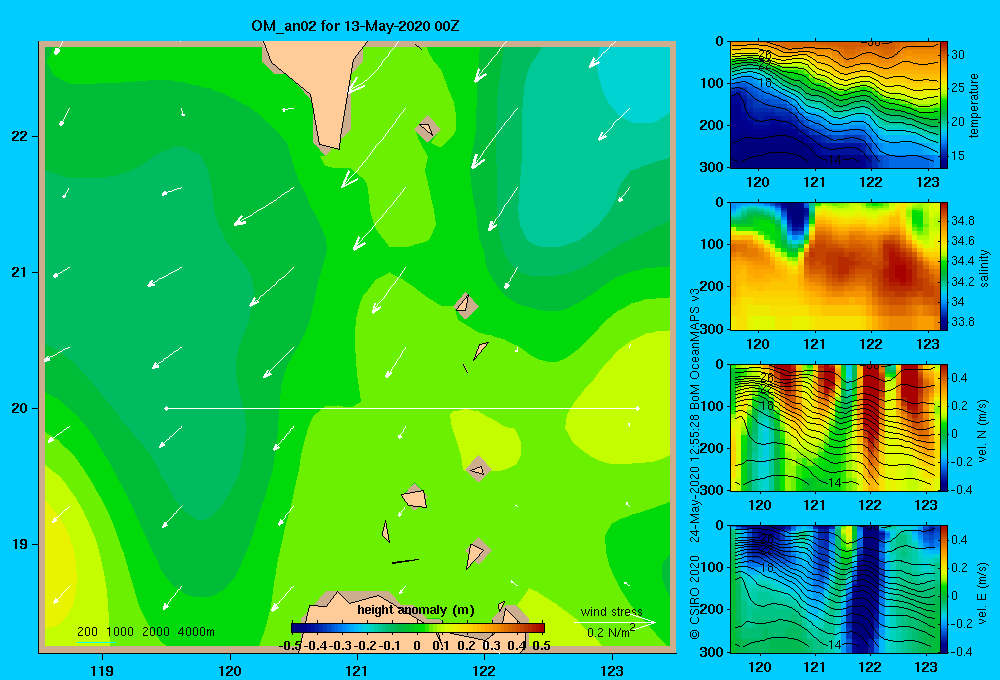This screenshot has width=1000, height=680.
Task: Click latitude label 21 on main map
Action: pos(20,272)
